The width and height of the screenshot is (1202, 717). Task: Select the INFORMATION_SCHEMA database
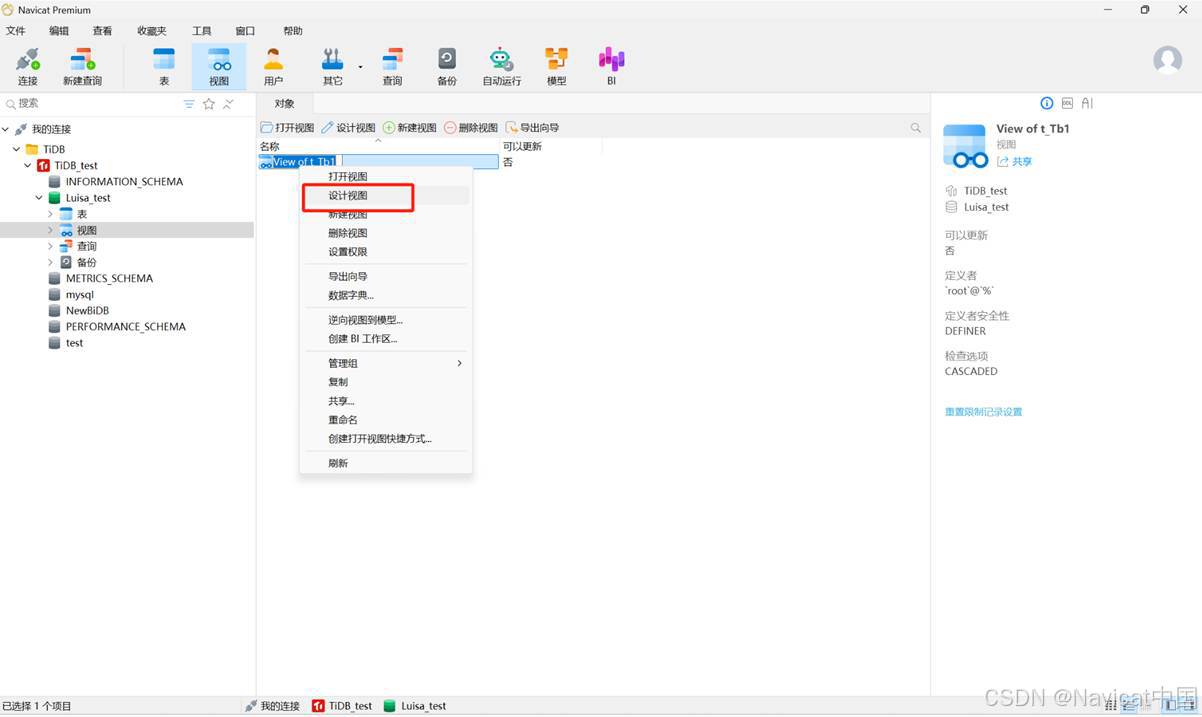124,182
